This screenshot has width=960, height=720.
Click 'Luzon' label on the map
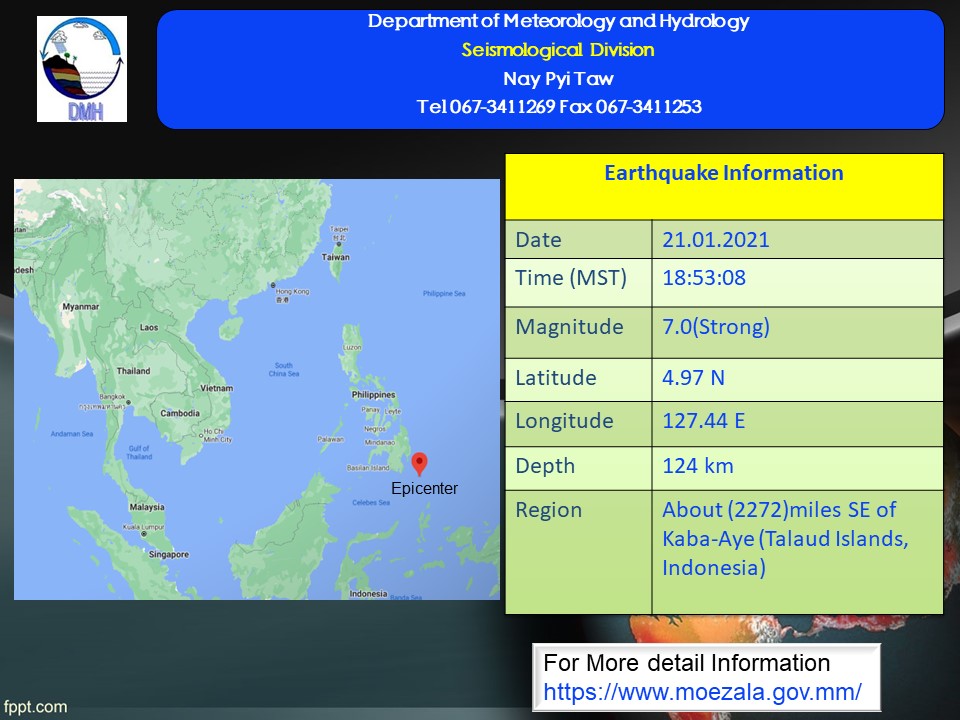click(x=352, y=347)
